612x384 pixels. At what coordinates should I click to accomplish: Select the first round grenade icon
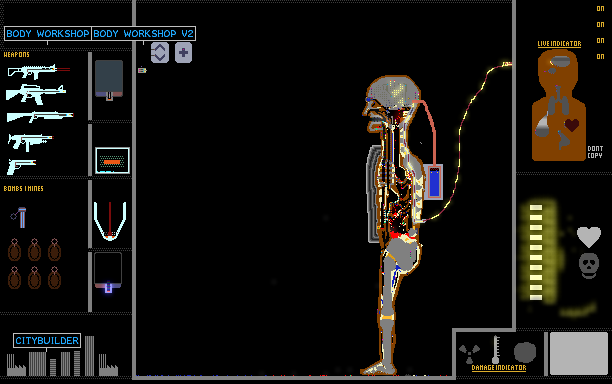click(x=14, y=250)
